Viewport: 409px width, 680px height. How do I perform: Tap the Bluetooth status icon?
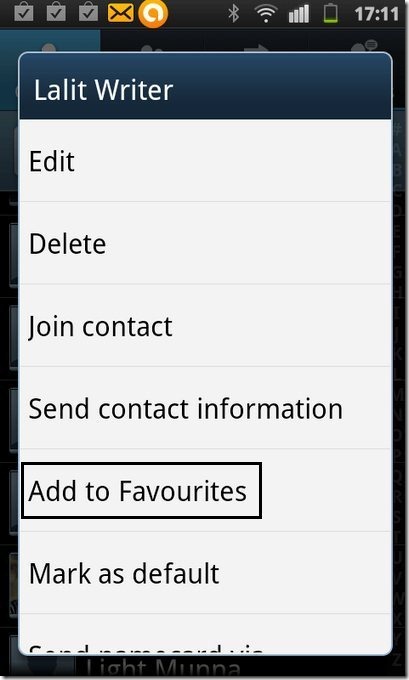[234, 13]
